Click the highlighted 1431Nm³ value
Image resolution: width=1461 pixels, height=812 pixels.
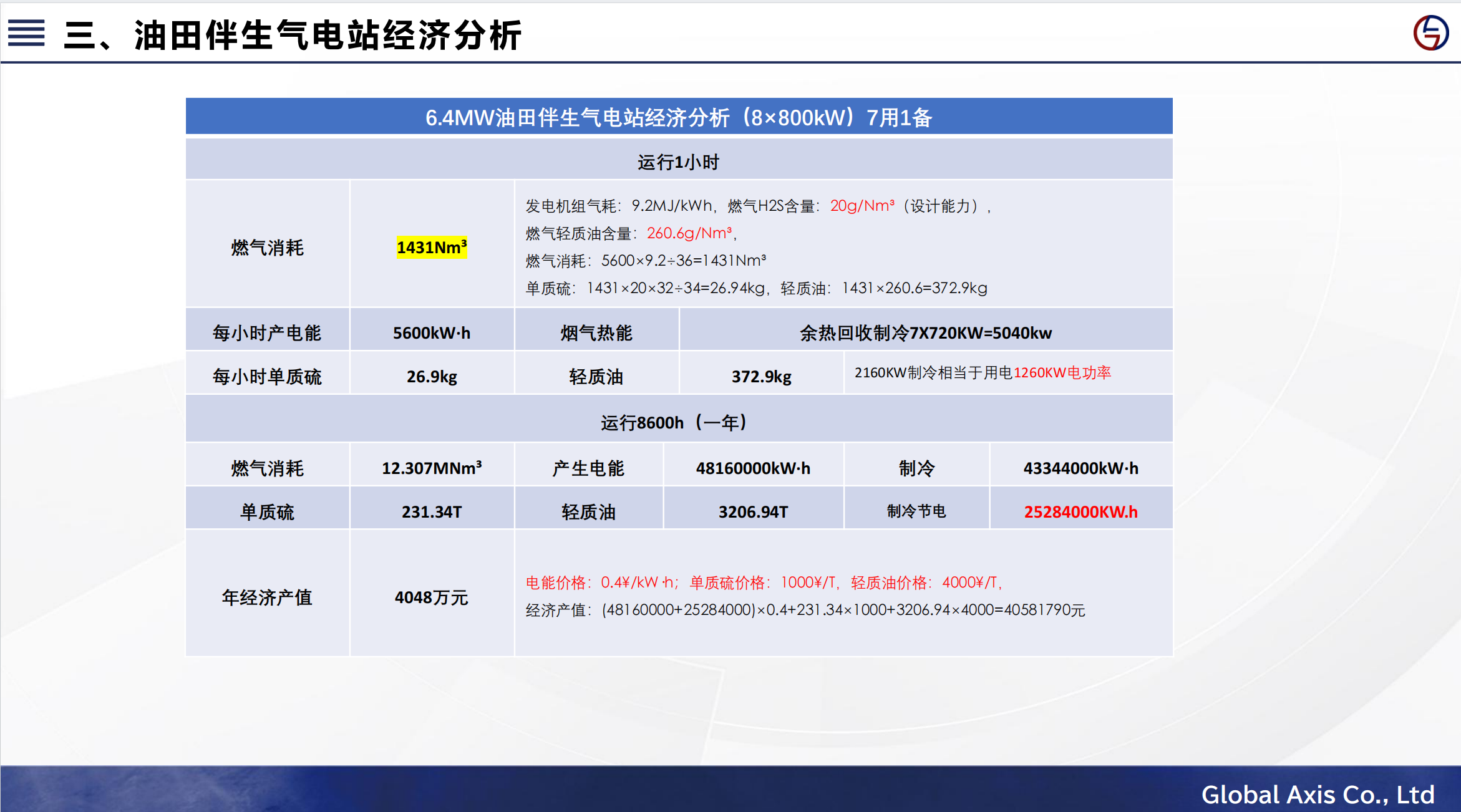[432, 248]
